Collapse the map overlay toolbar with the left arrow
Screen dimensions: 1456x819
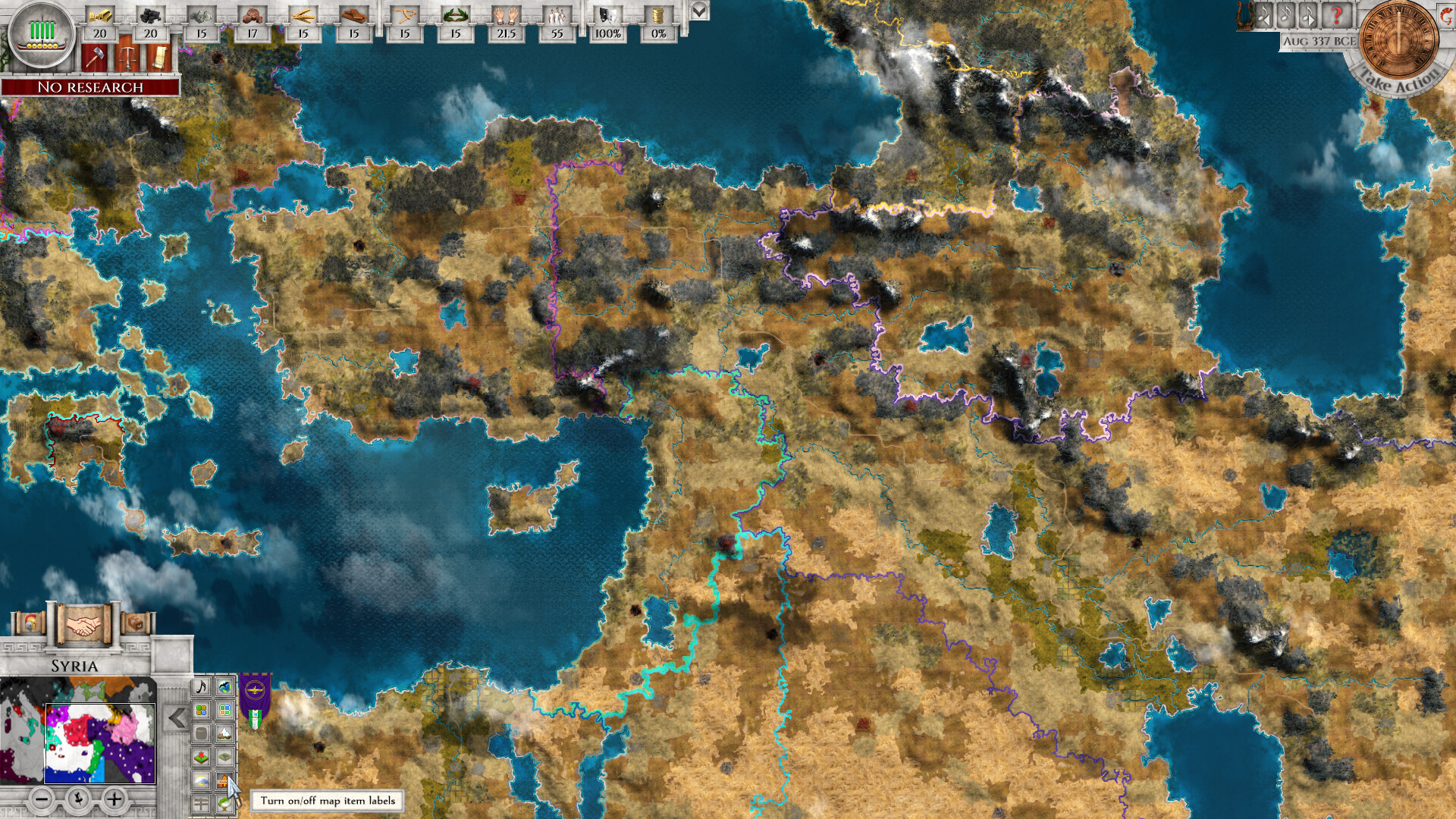pyautogui.click(x=176, y=717)
